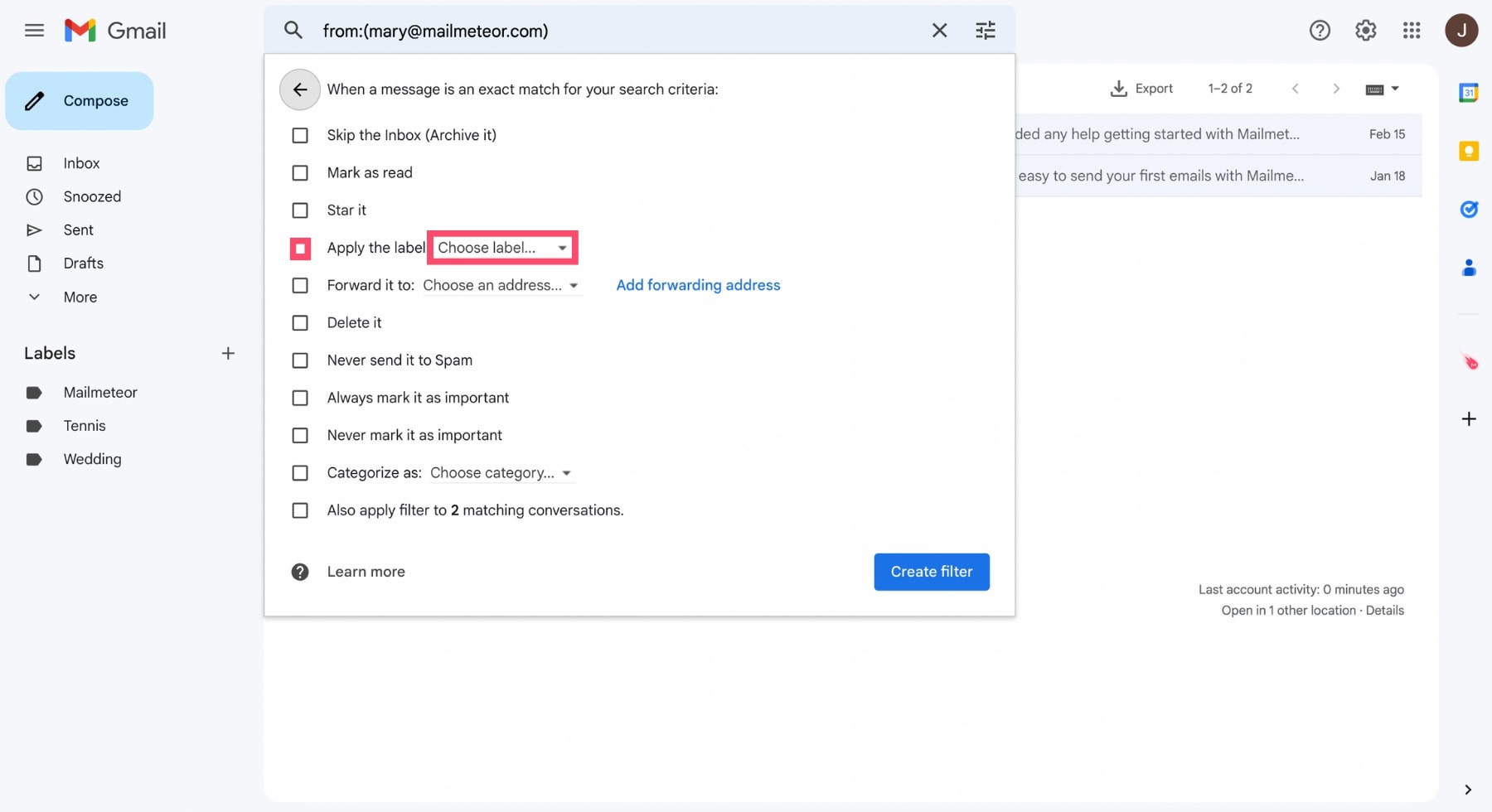Open Settings gear icon
The height and width of the screenshot is (812, 1492).
[1366, 31]
